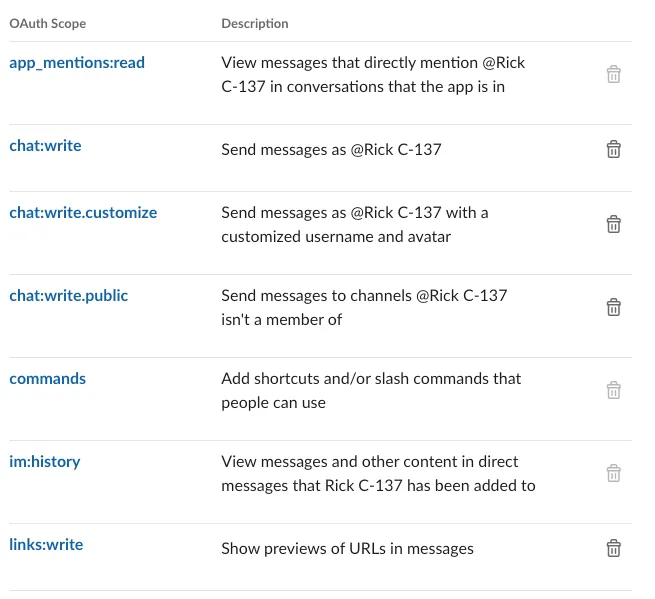655x599 pixels.
Task: Click the Description column header
Action: pyautogui.click(x=255, y=23)
